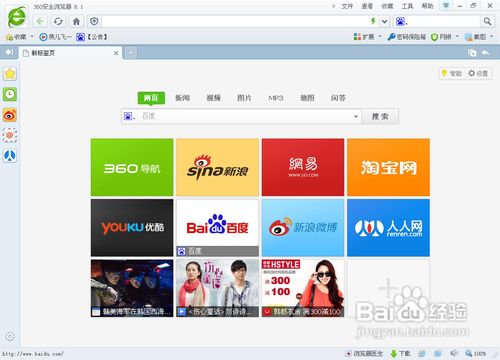Open Renren icon in the sidebar

coord(10,156)
